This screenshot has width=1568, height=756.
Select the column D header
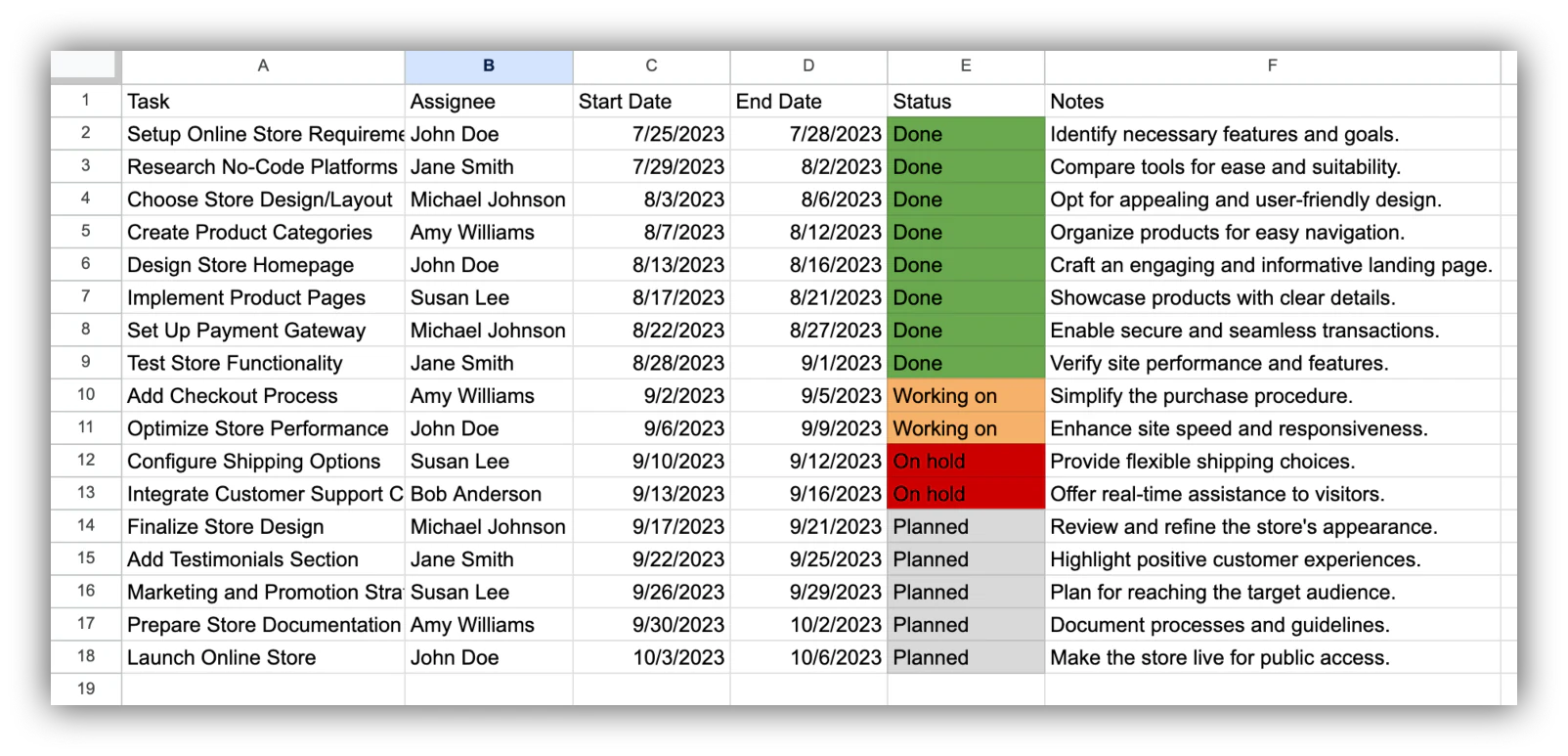tap(808, 67)
